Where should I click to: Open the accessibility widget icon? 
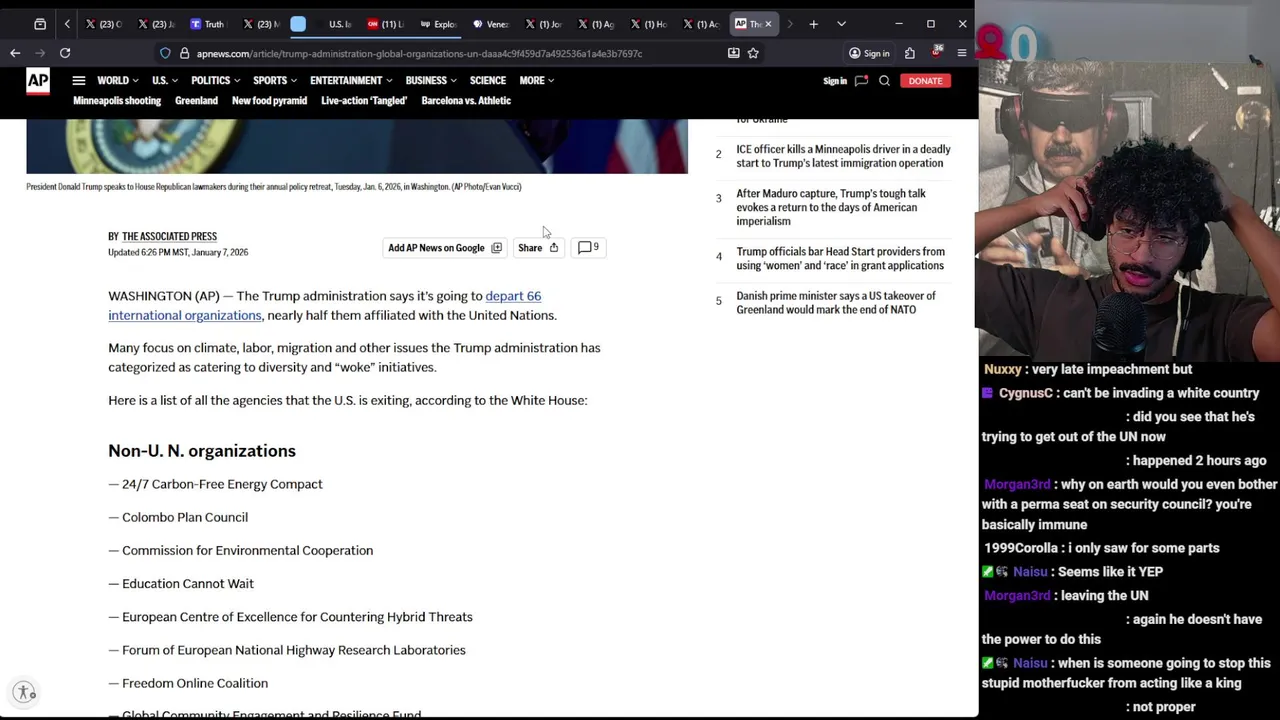click(x=24, y=692)
